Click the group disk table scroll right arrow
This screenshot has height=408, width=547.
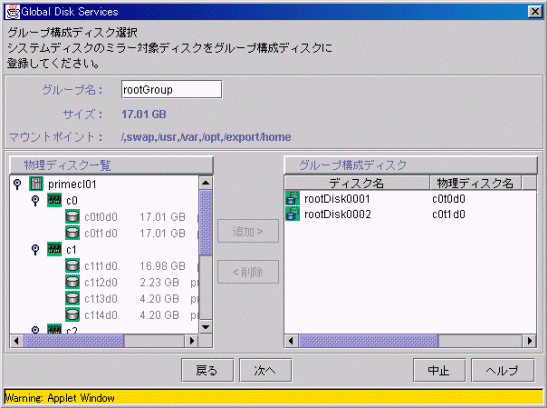coord(530,341)
